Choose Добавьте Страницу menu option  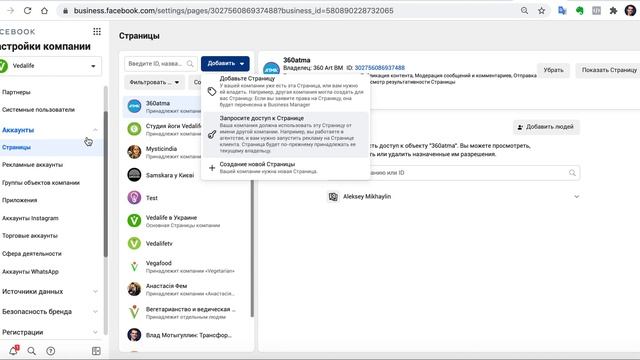286,91
